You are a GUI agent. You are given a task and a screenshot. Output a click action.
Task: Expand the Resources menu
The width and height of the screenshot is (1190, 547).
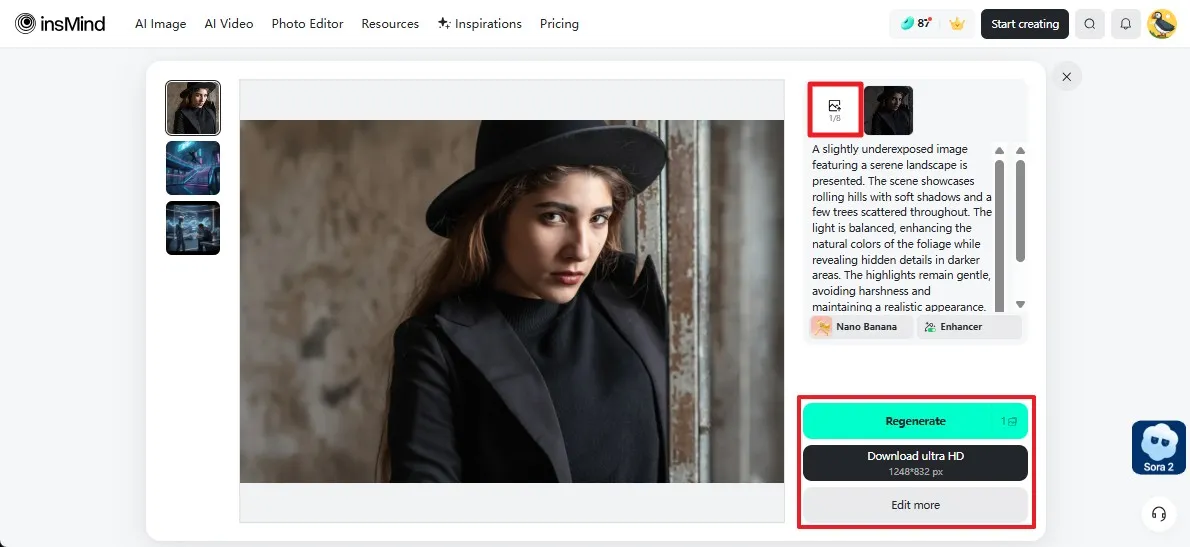tap(390, 24)
